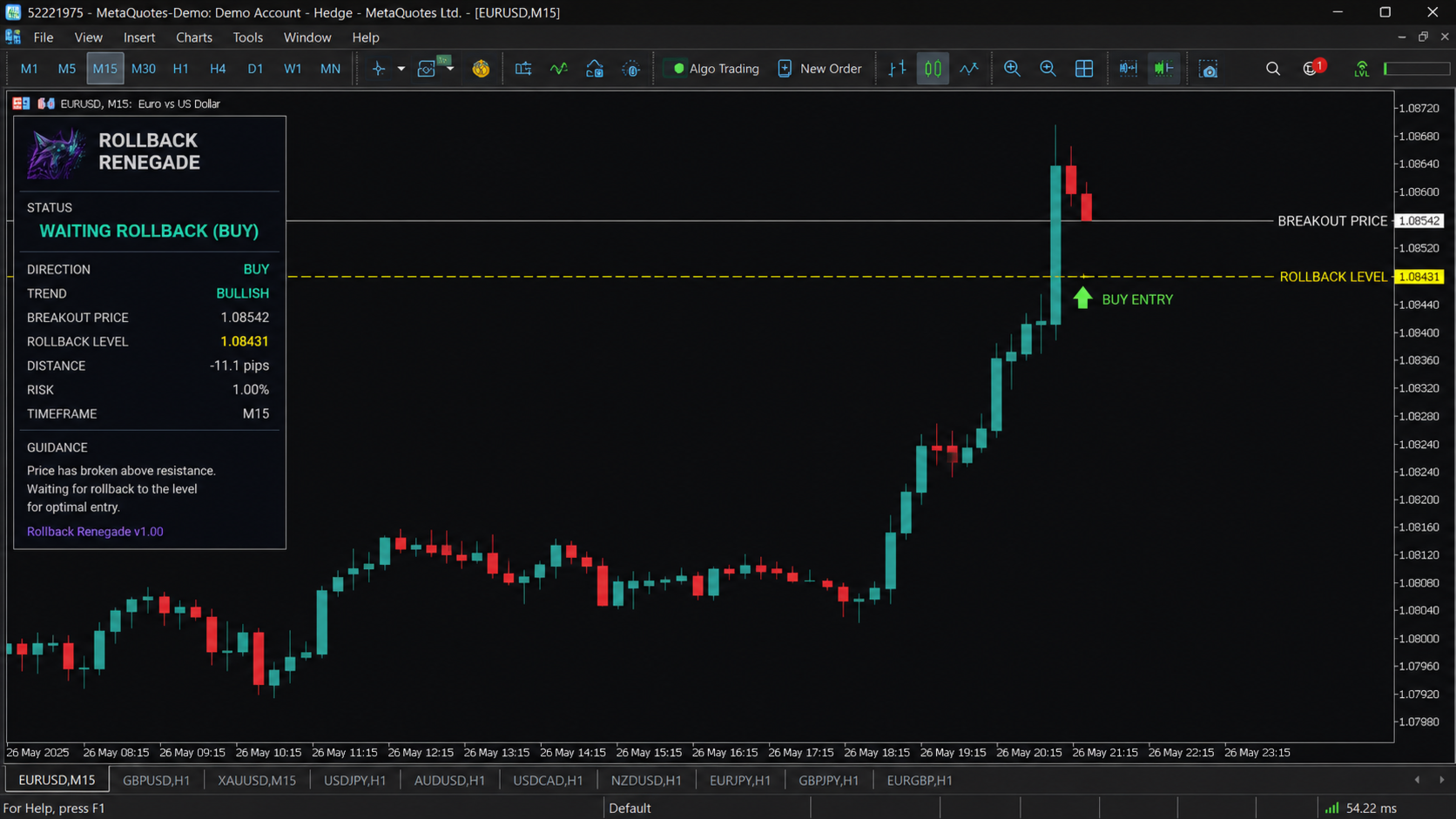Select the BREAKOUT PRICE tag 1.08542
1456x819 pixels.
(x=1419, y=221)
